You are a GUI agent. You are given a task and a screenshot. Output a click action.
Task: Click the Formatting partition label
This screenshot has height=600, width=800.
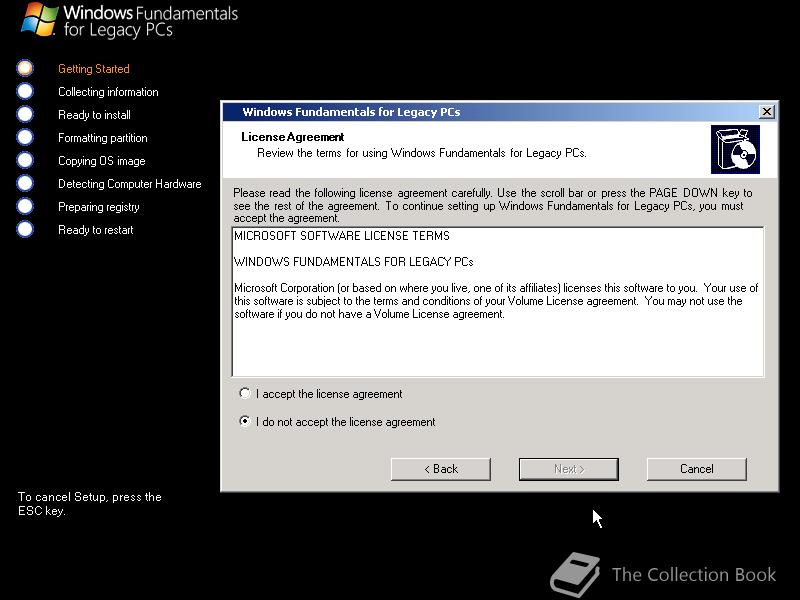(x=103, y=138)
